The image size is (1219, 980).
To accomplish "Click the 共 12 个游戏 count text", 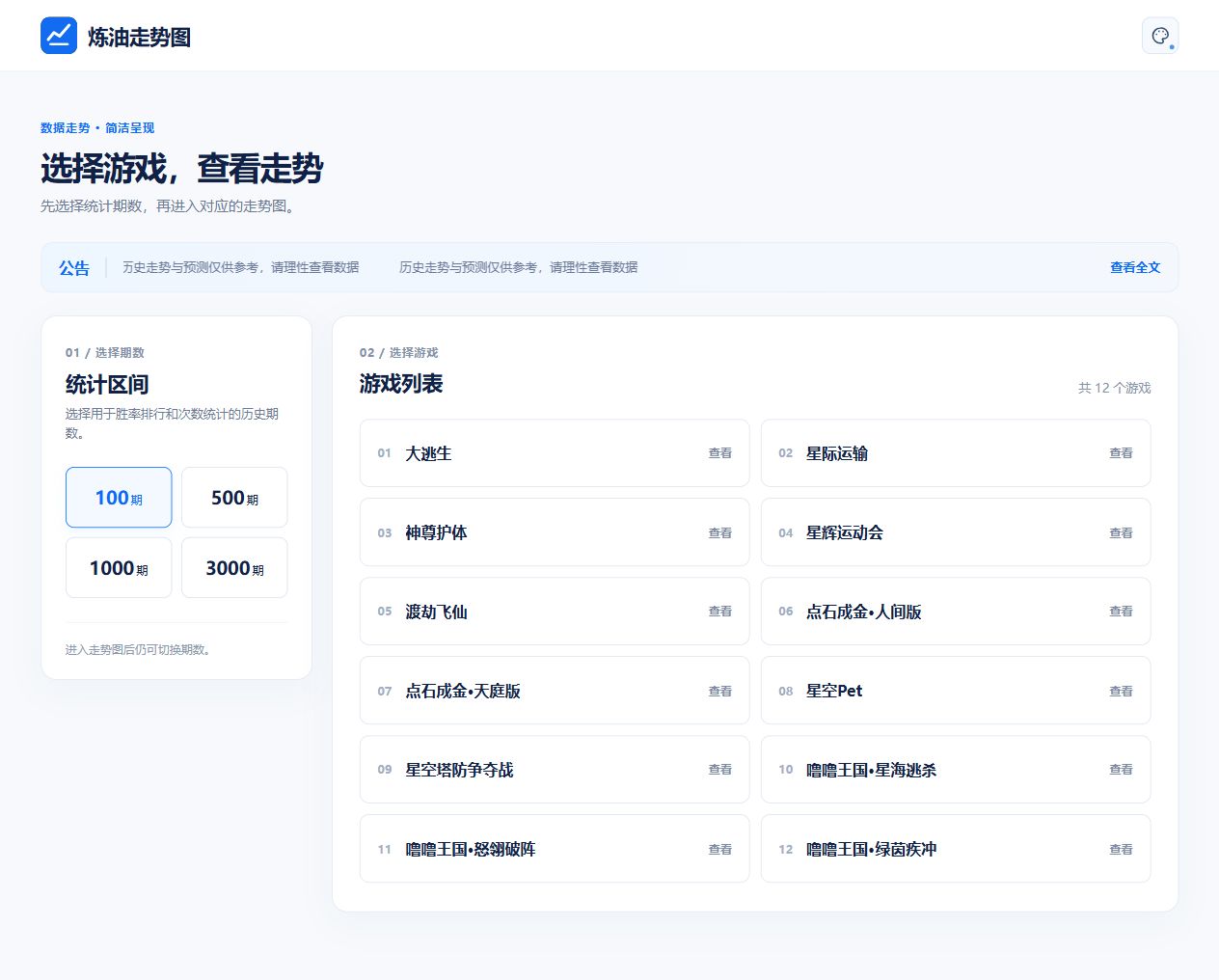I will point(1114,388).
